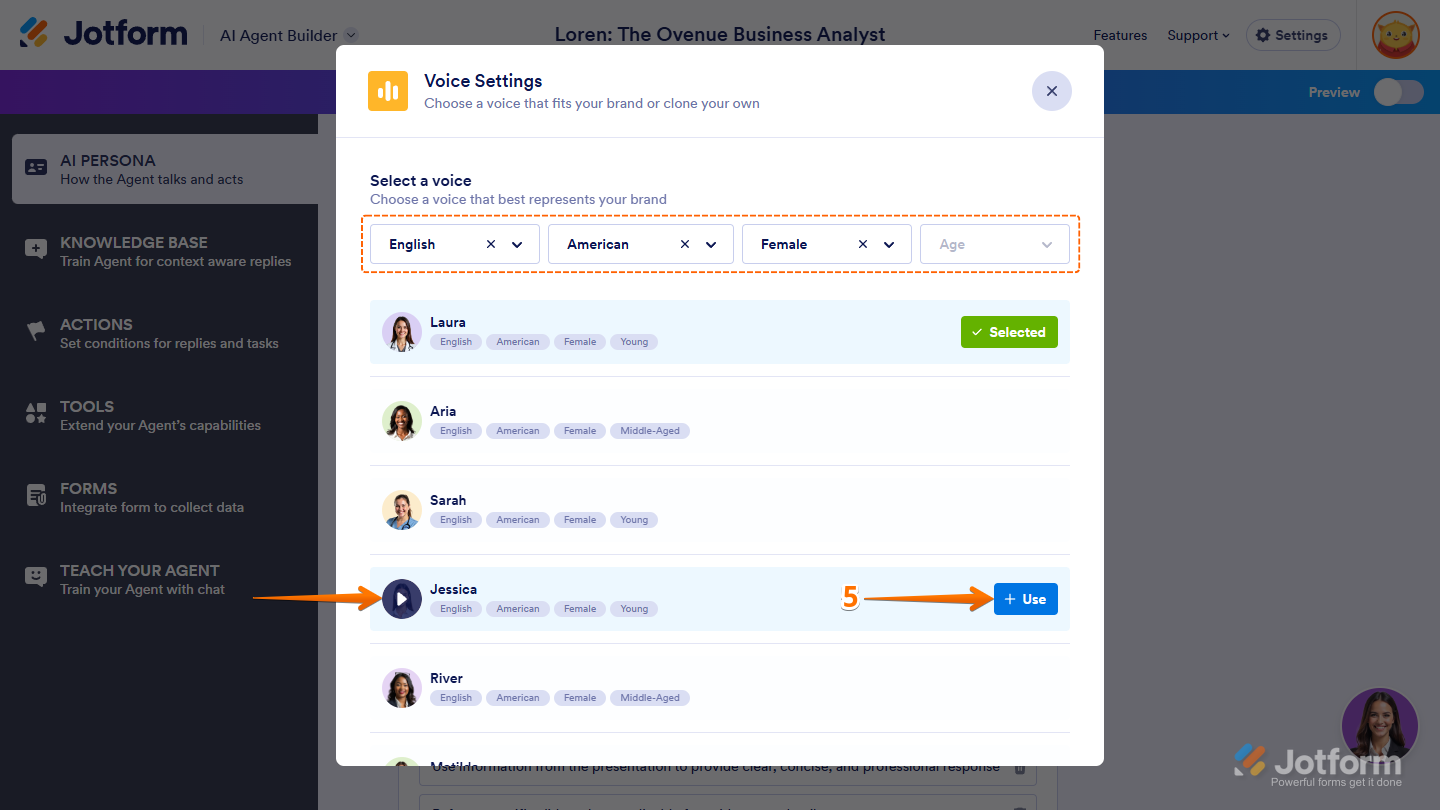
Task: Click the Forms document icon
Action: pyautogui.click(x=36, y=495)
